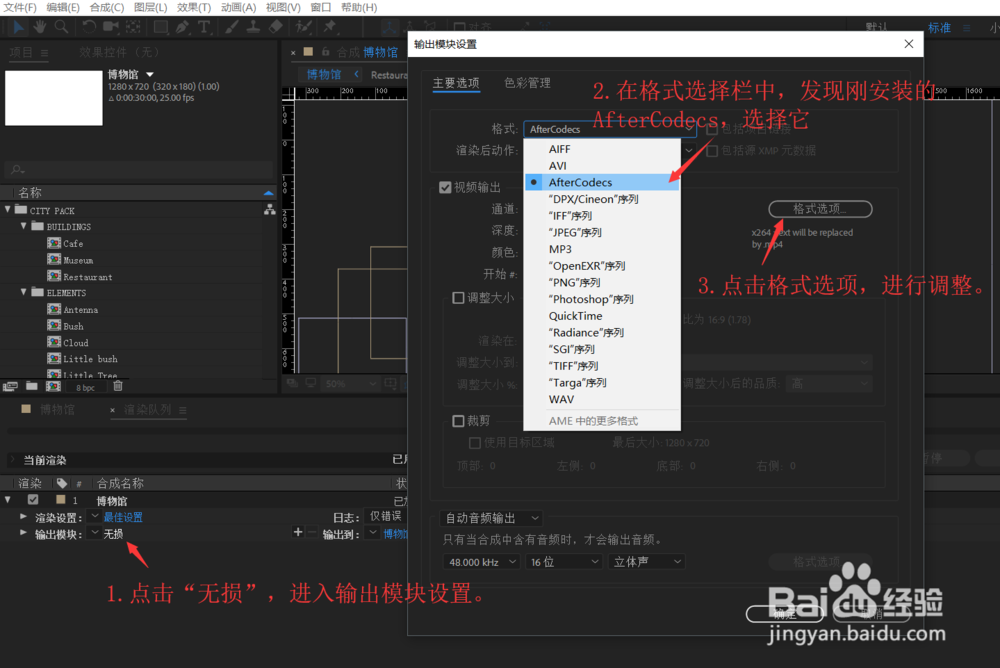Close the 输出模块设置 dialog
This screenshot has width=1000, height=668.
909,44
